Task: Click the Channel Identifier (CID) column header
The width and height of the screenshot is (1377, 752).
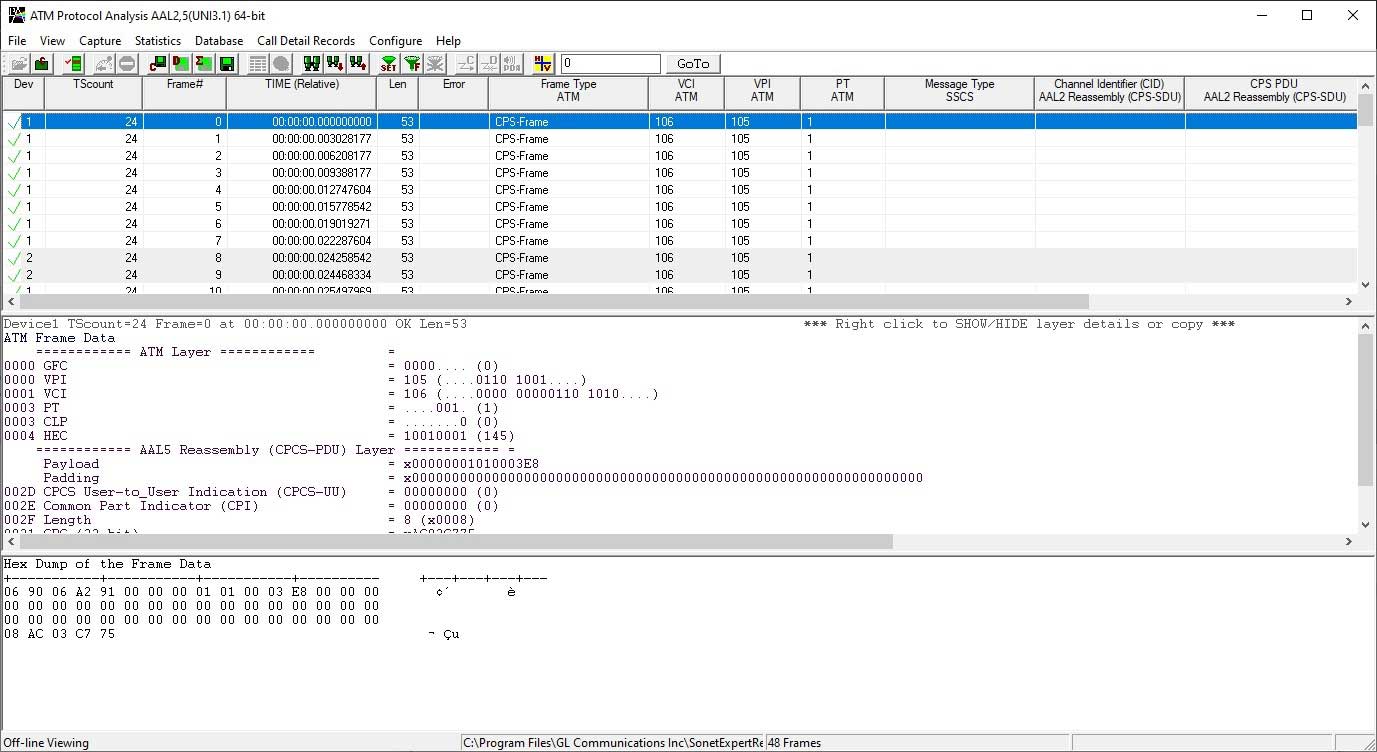Action: click(x=1110, y=93)
